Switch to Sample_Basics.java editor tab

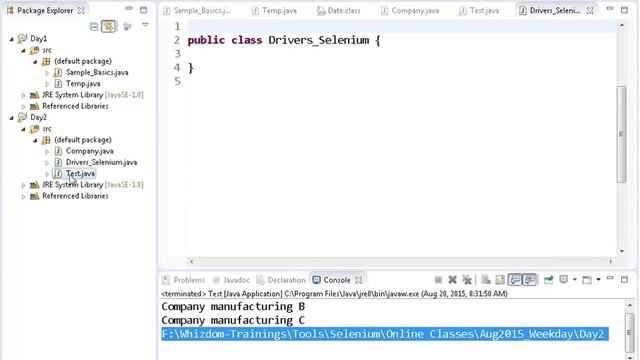(x=197, y=11)
